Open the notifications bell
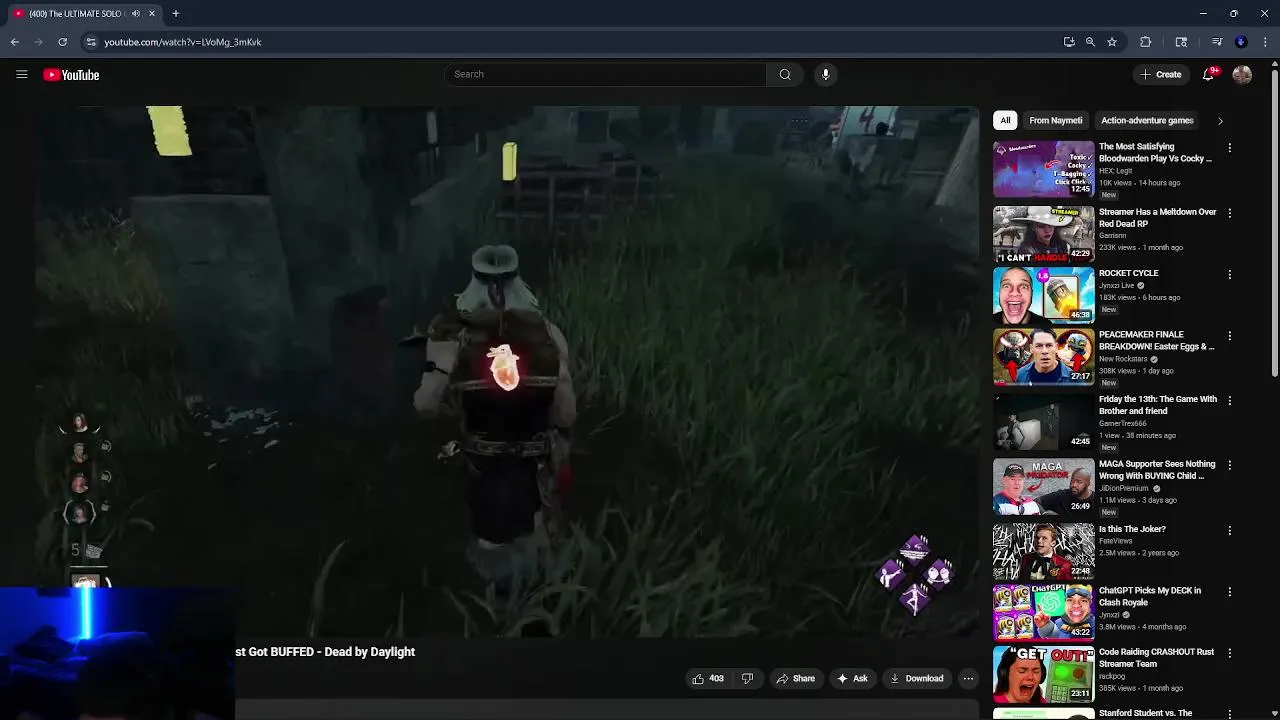The image size is (1280, 720). point(1208,74)
